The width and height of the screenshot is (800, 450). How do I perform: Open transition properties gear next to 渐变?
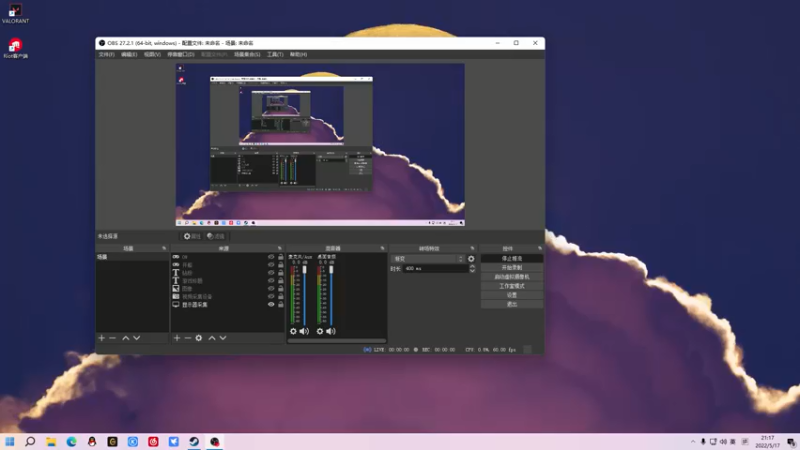[x=471, y=259]
